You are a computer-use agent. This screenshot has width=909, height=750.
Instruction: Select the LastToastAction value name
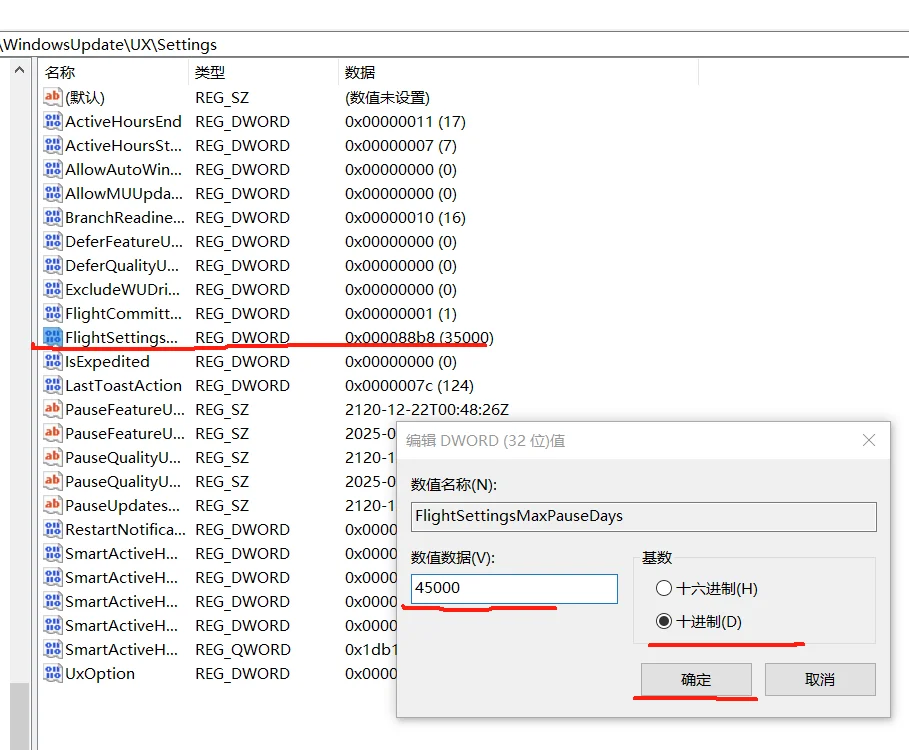pyautogui.click(x=123, y=385)
